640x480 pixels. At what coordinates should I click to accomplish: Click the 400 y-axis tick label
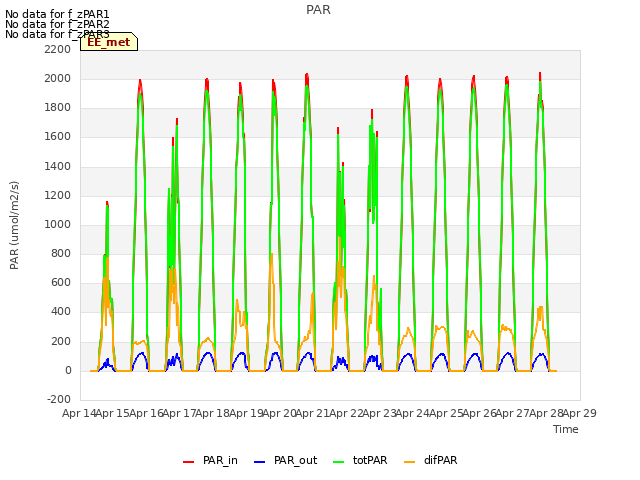point(61,312)
